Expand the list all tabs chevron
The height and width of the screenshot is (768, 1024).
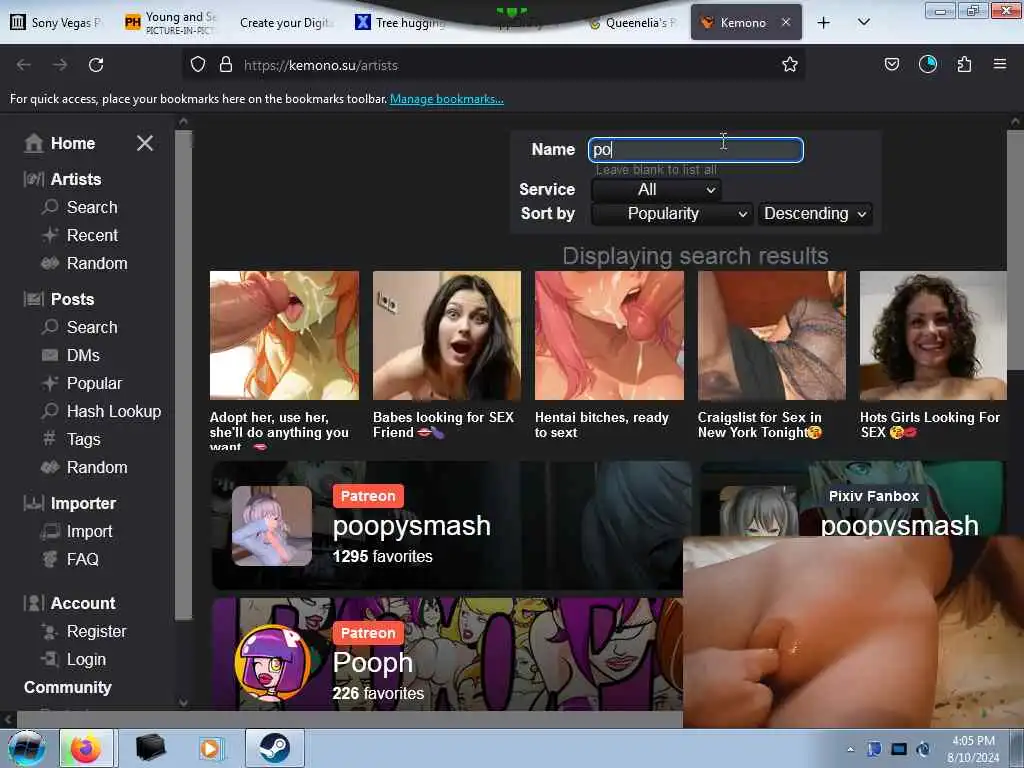(x=863, y=22)
